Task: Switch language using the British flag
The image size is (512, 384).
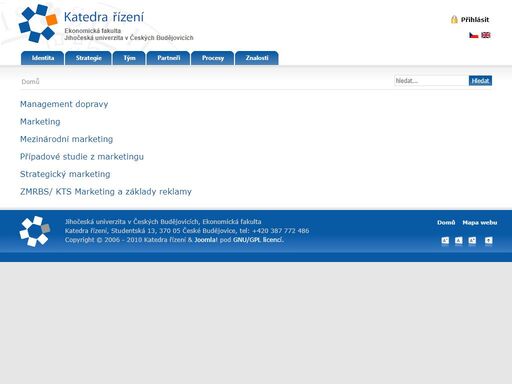Action: point(486,35)
